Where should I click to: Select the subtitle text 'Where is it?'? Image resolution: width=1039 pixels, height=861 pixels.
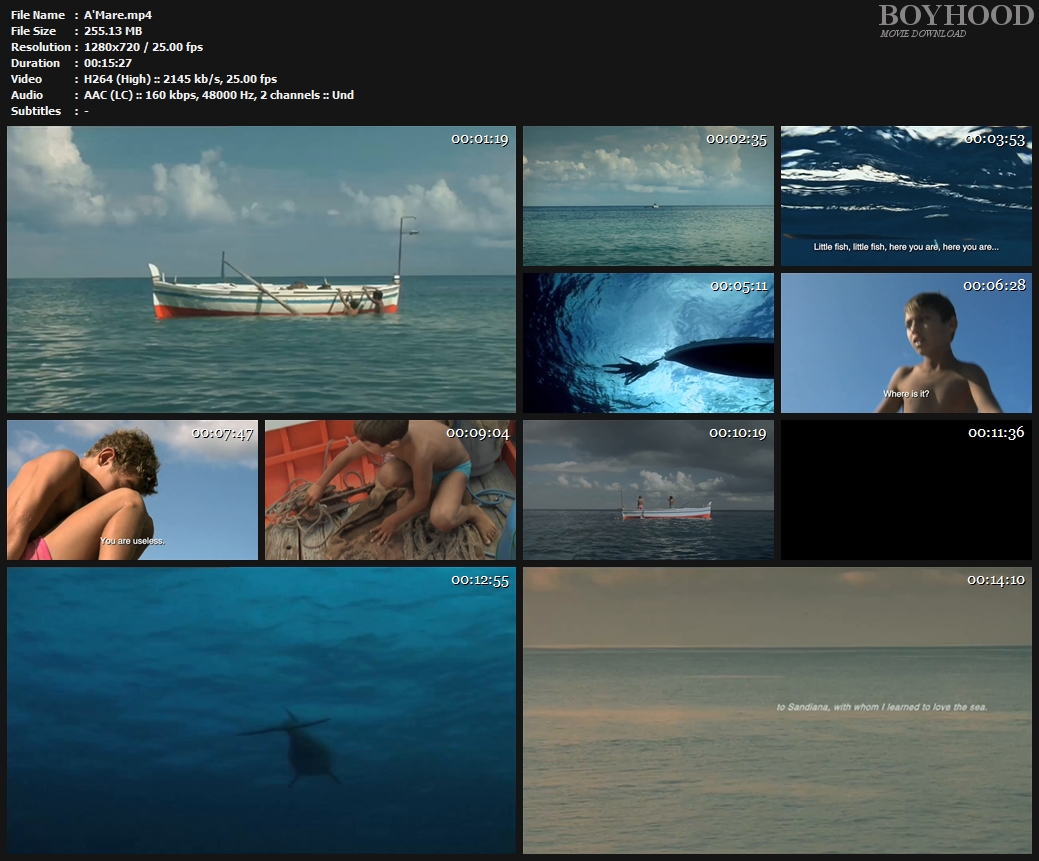pos(906,394)
